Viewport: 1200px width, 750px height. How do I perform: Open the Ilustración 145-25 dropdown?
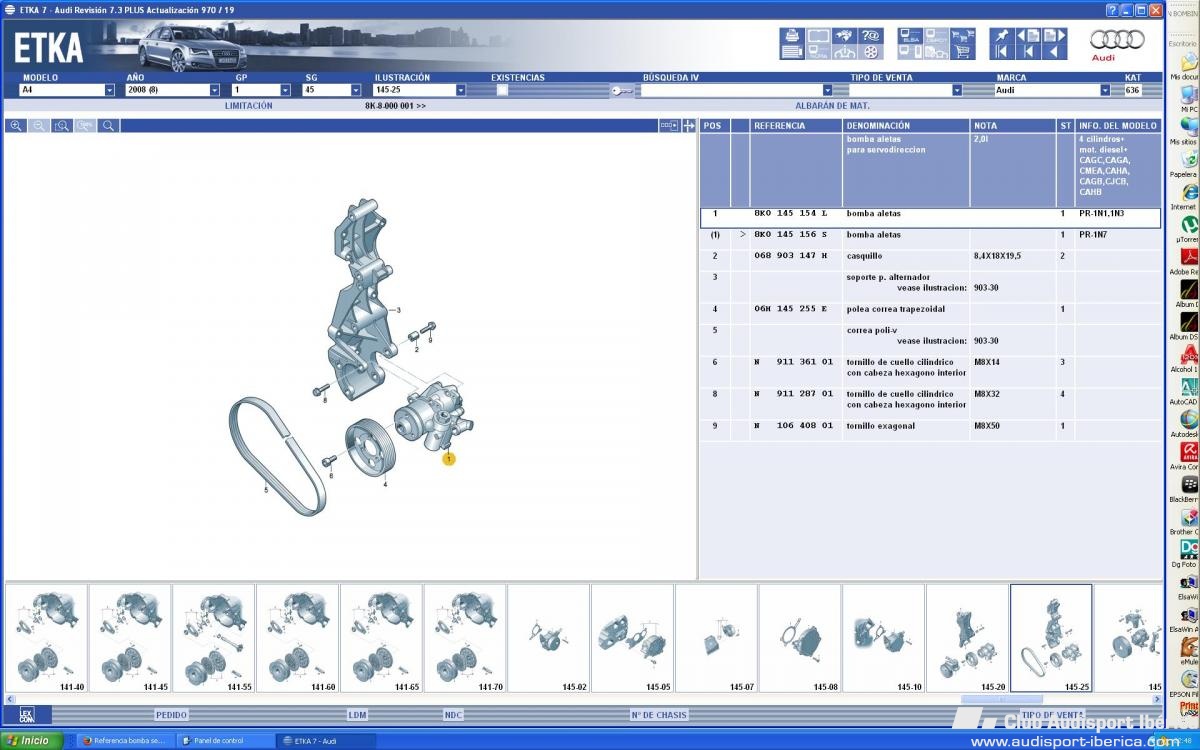[x=461, y=90]
